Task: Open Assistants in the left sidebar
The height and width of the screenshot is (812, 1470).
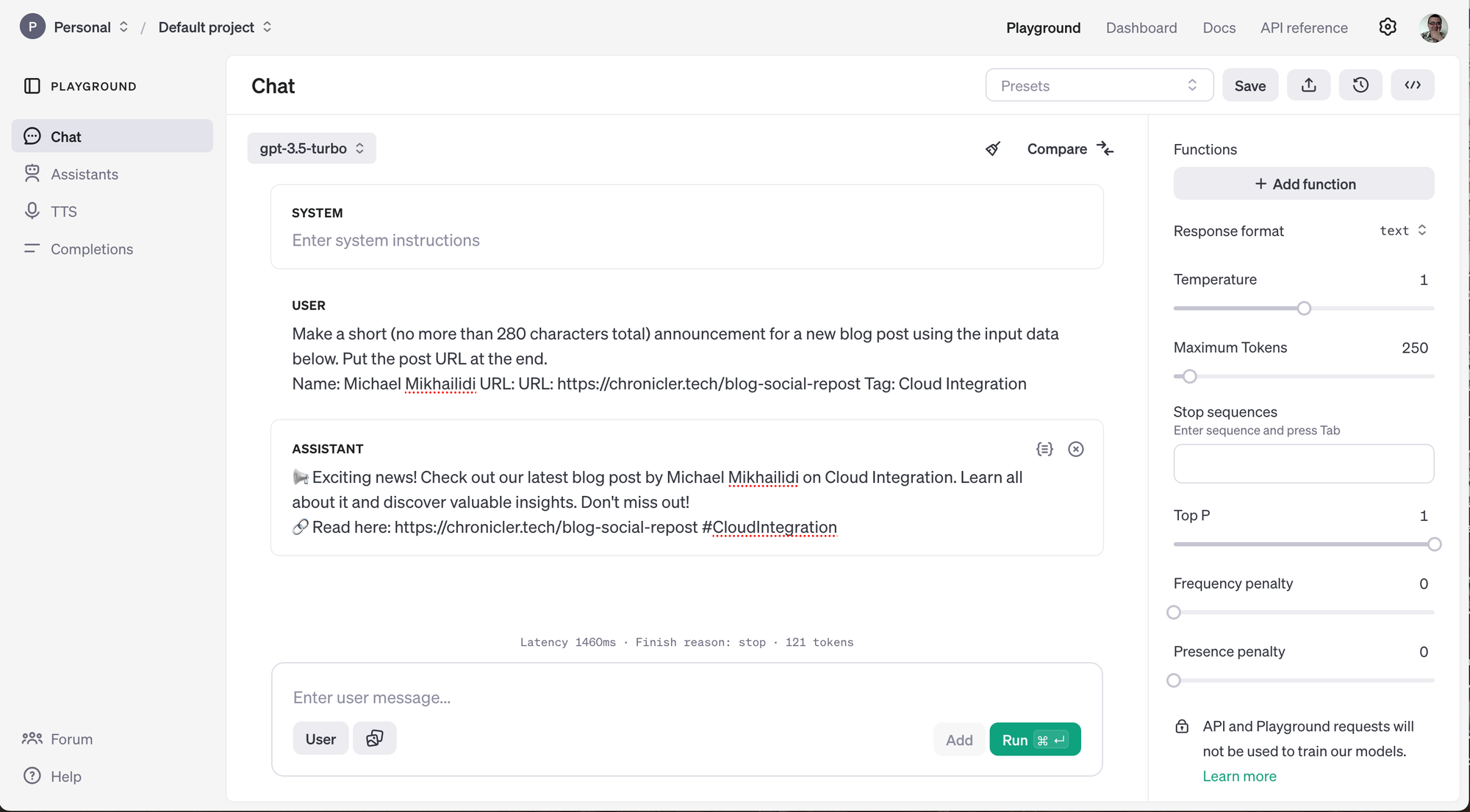Action: click(84, 174)
